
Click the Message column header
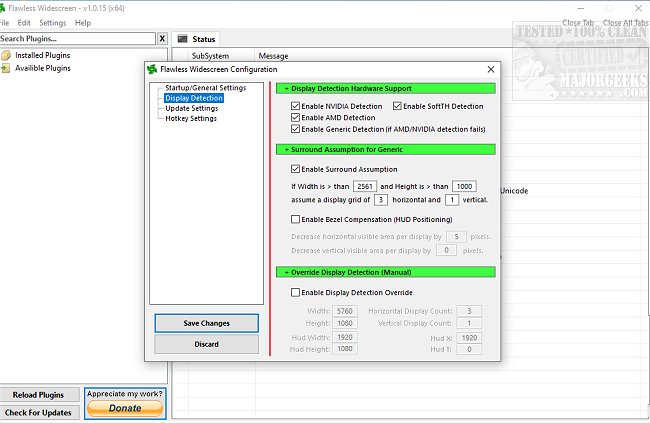[x=274, y=56]
